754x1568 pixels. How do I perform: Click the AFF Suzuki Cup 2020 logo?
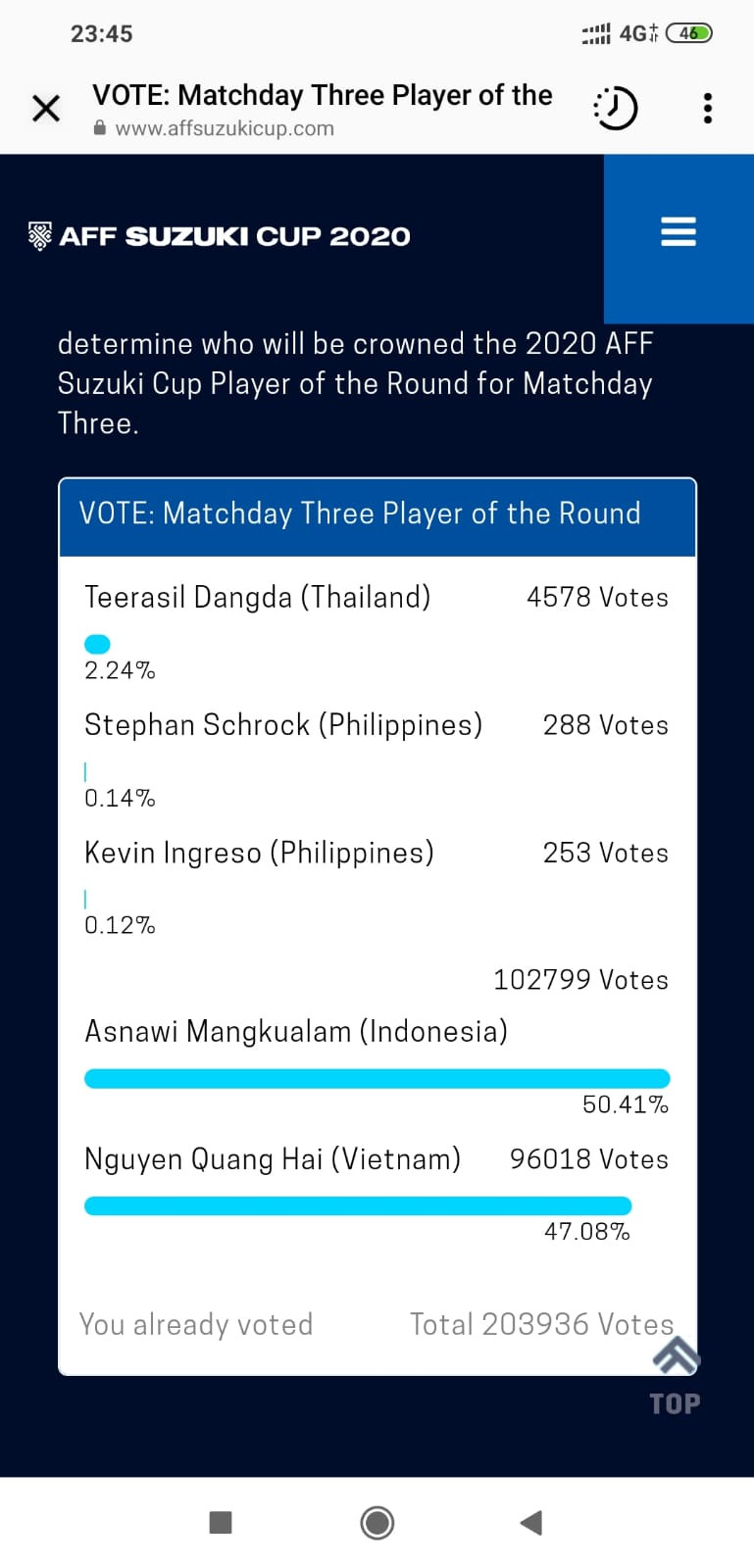(220, 236)
